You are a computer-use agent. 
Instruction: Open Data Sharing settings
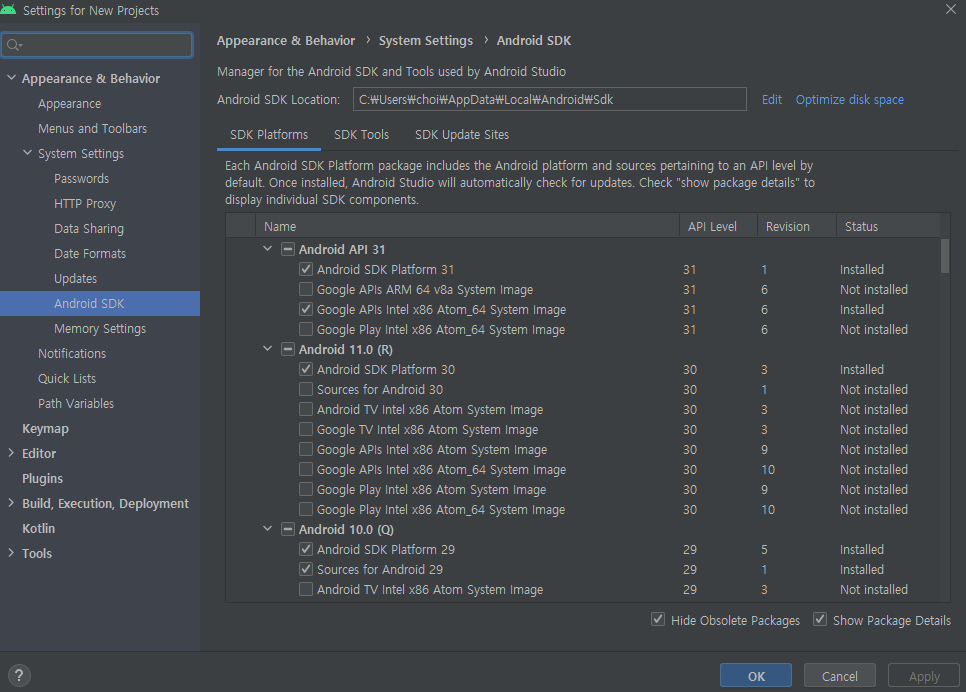[x=89, y=229]
